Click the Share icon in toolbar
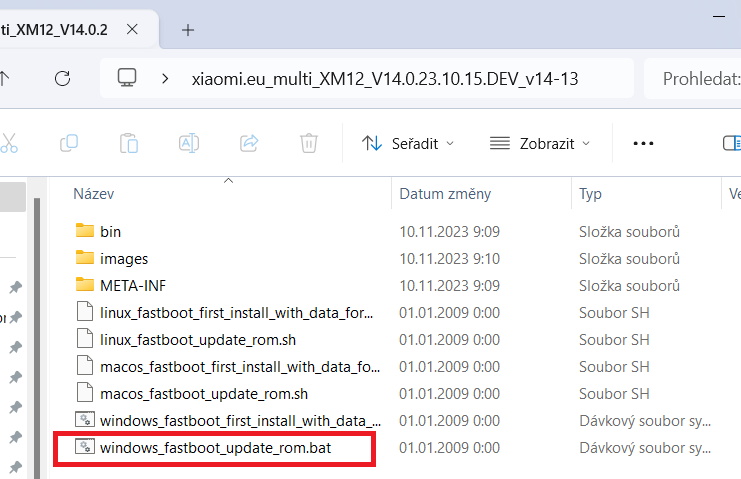Viewport: 741px width, 479px height. point(250,143)
